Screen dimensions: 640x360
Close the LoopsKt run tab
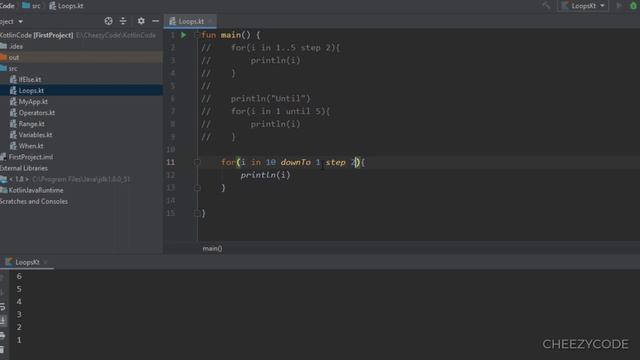45,262
